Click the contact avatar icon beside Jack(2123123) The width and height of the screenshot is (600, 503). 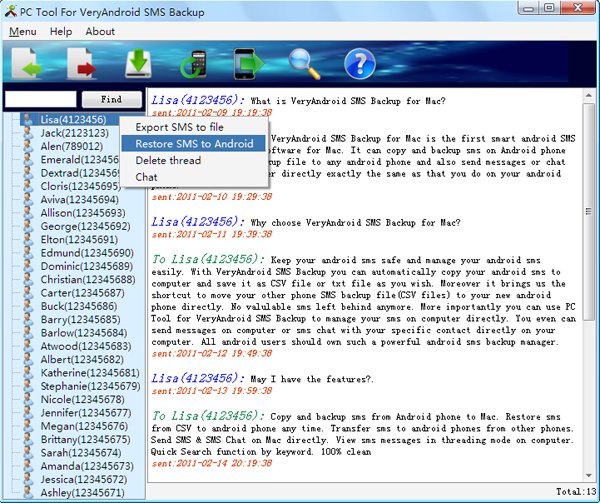28,133
